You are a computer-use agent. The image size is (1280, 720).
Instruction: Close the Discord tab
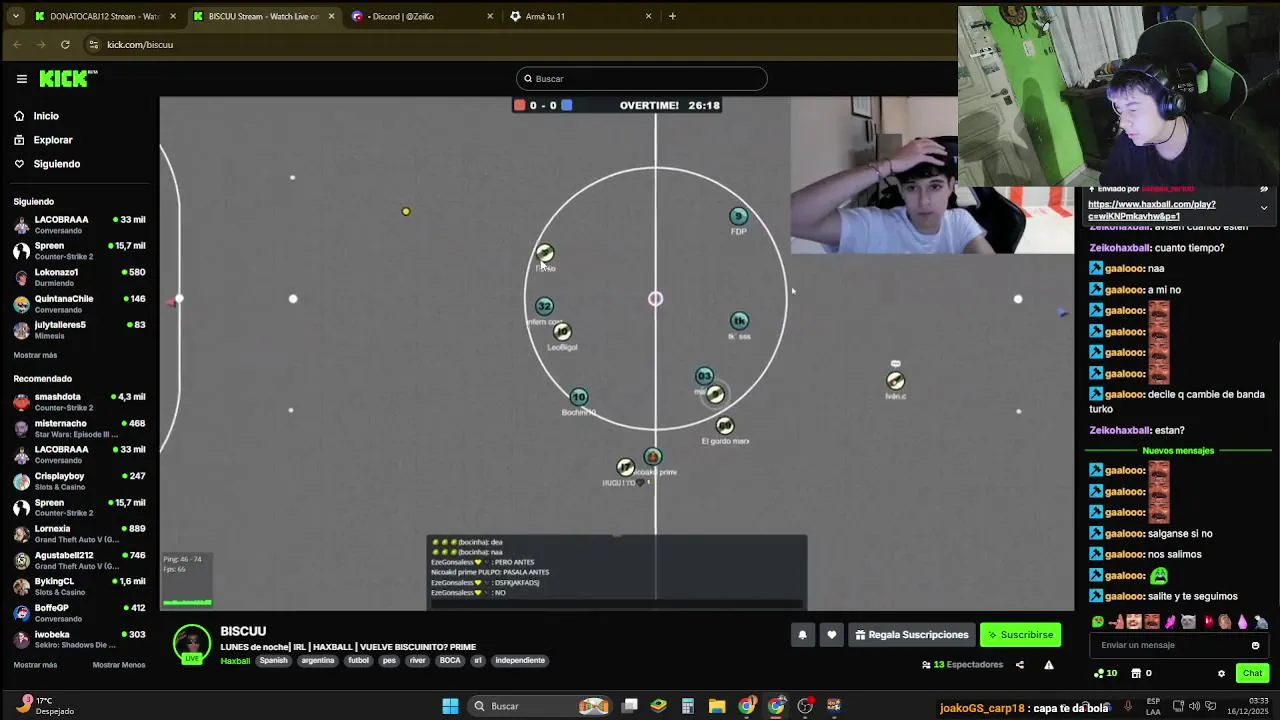point(490,16)
